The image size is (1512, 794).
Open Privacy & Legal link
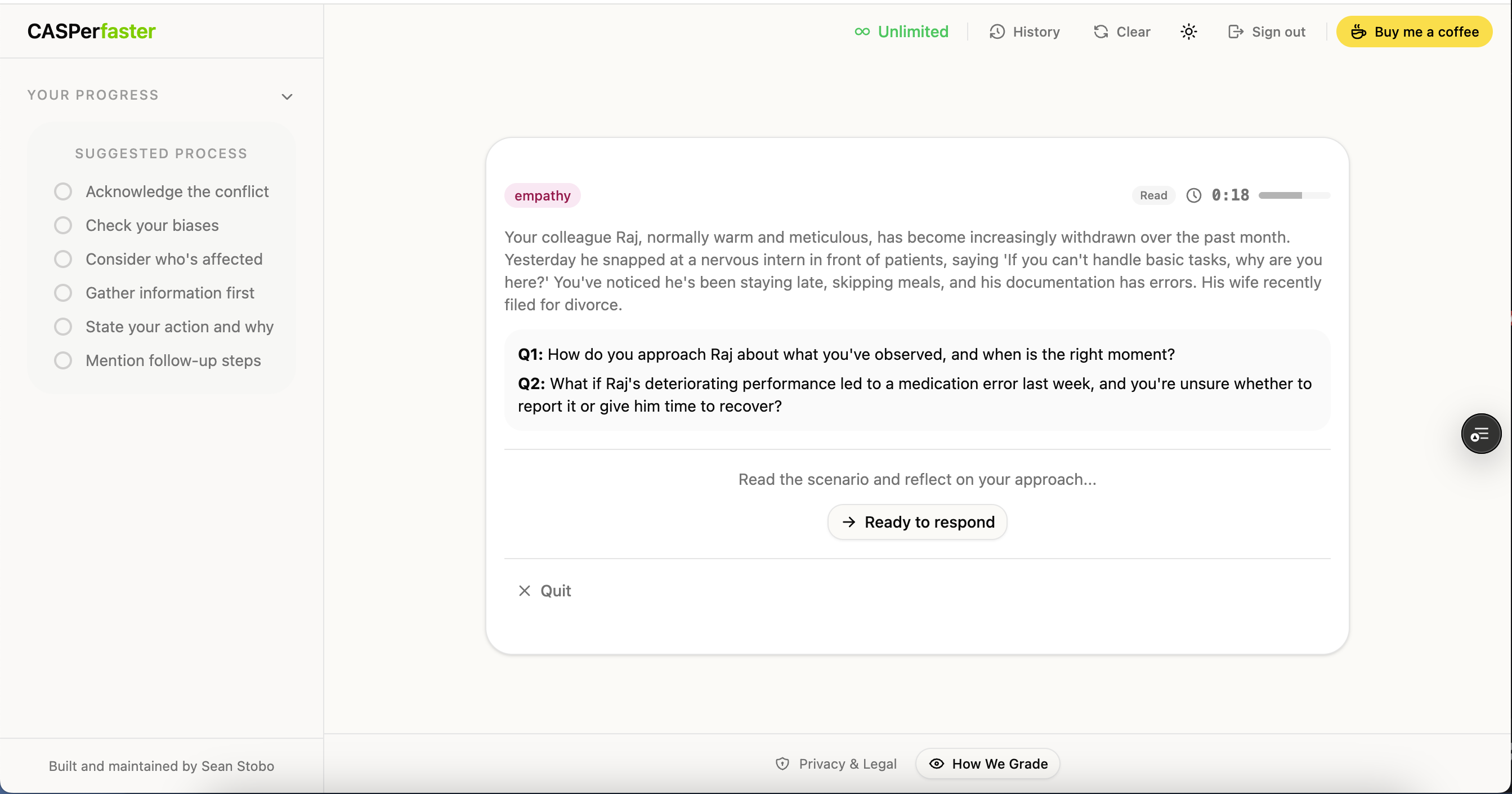(836, 764)
